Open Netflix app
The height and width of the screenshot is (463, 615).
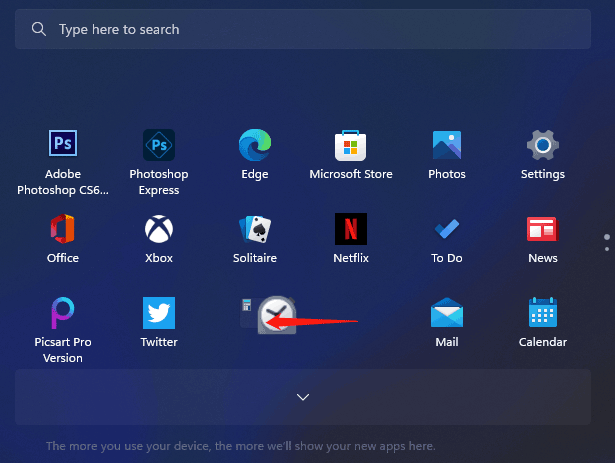point(351,229)
